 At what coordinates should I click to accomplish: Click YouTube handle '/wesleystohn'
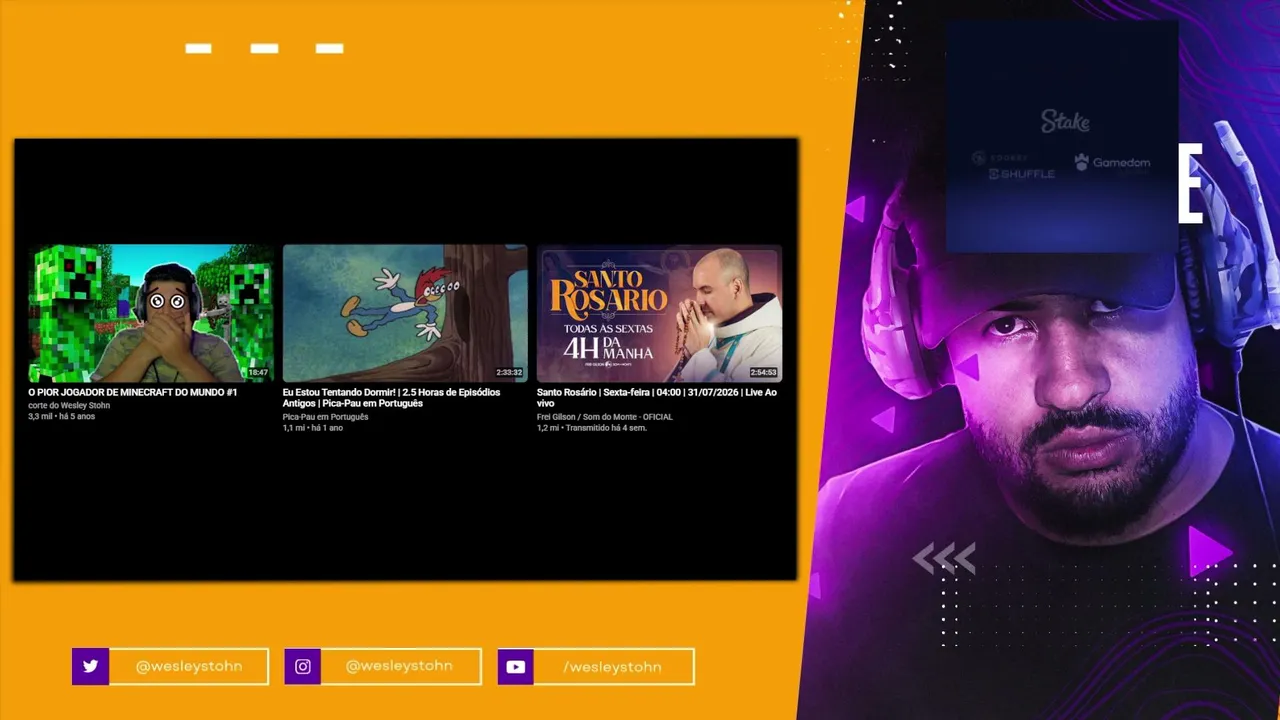coord(613,667)
